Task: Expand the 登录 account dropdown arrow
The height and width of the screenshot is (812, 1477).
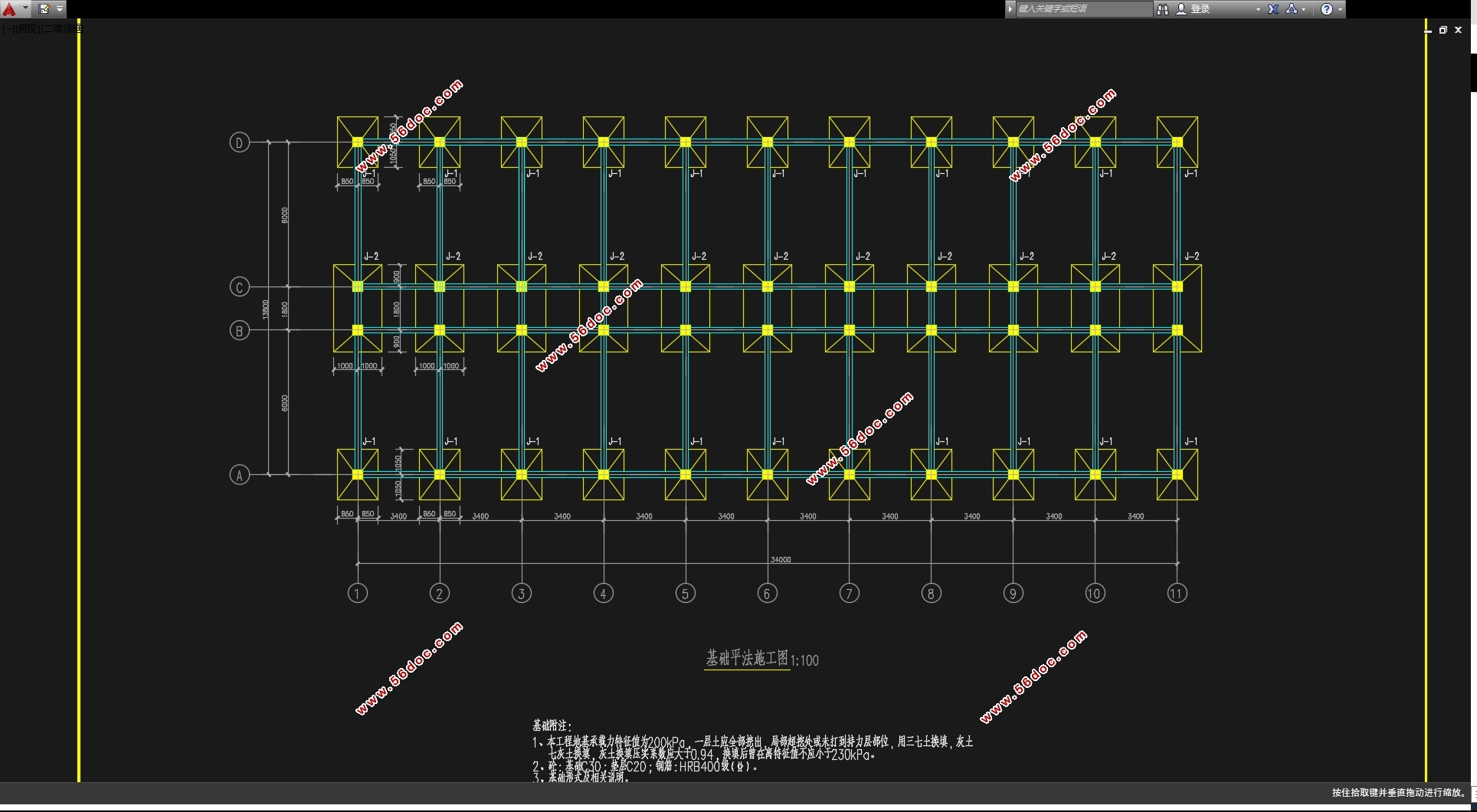Action: (x=1258, y=9)
